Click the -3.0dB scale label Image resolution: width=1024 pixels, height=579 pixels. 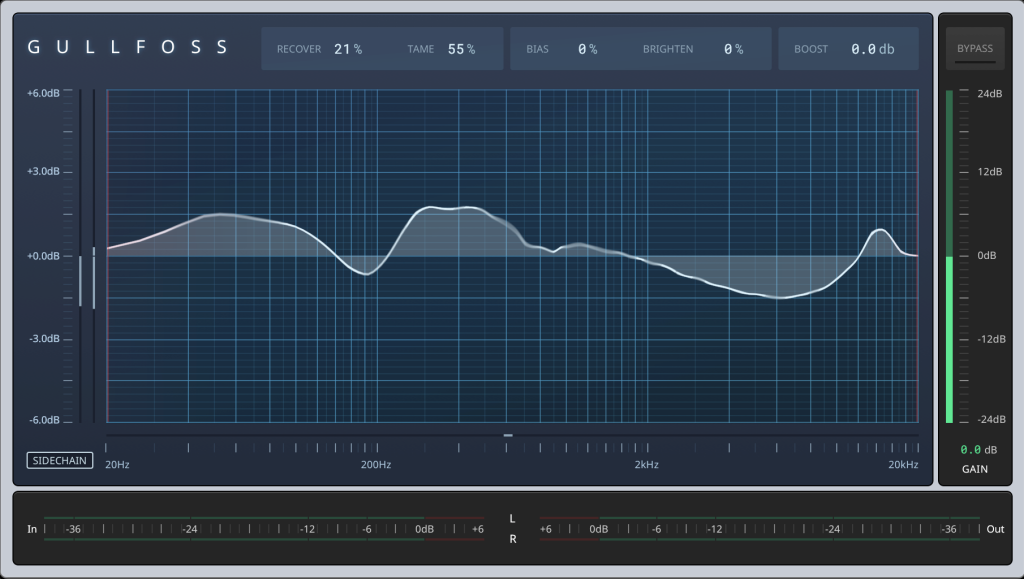coord(44,339)
